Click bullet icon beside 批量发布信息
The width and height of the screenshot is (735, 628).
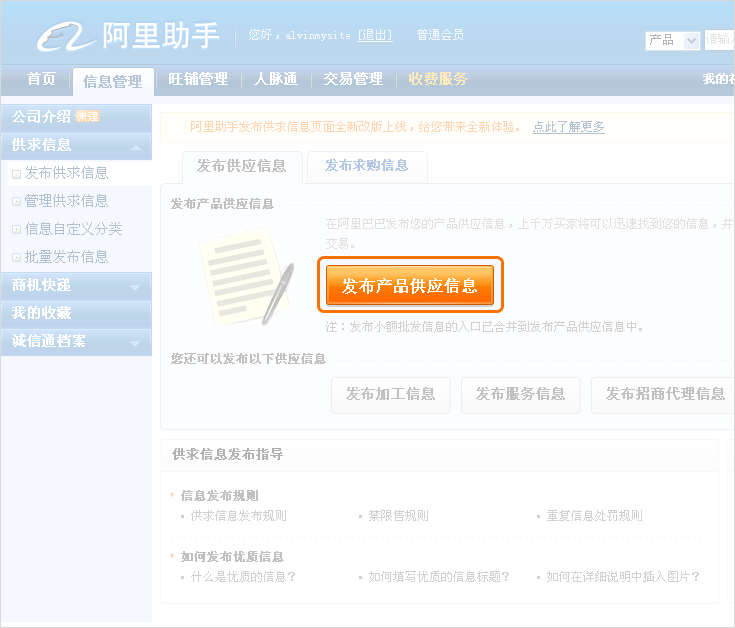(x=16, y=258)
